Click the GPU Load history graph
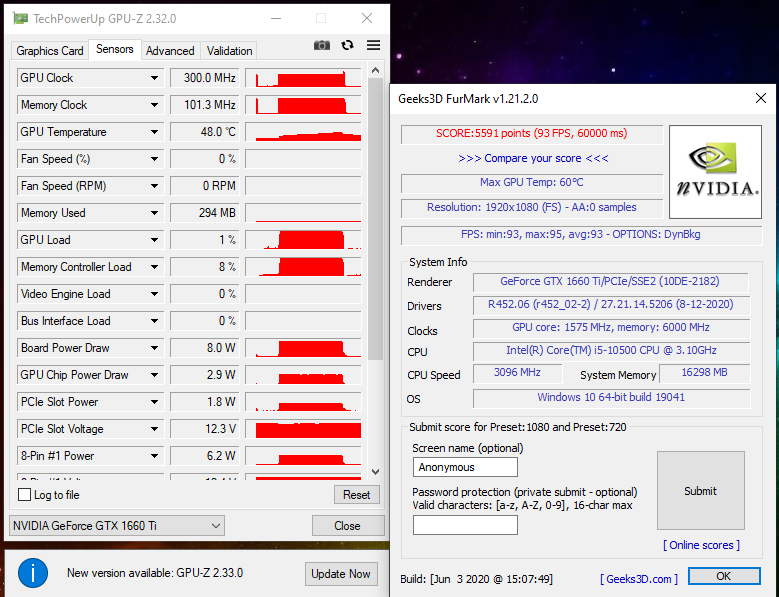This screenshot has height=597, width=779. 304,240
